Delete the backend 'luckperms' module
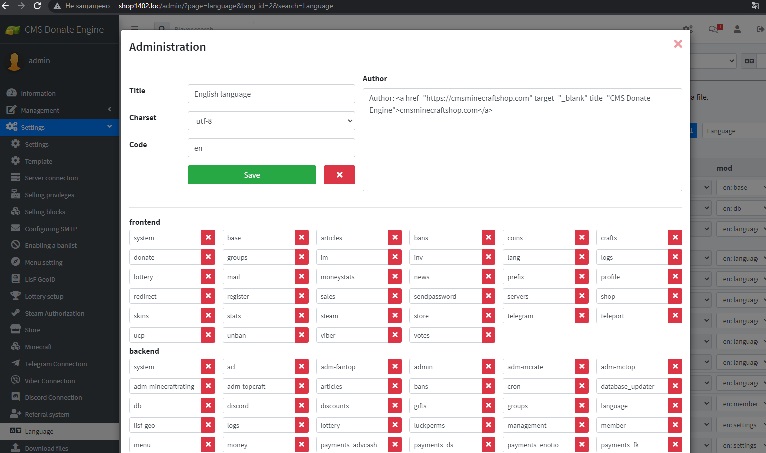The width and height of the screenshot is (766, 453). coord(488,425)
